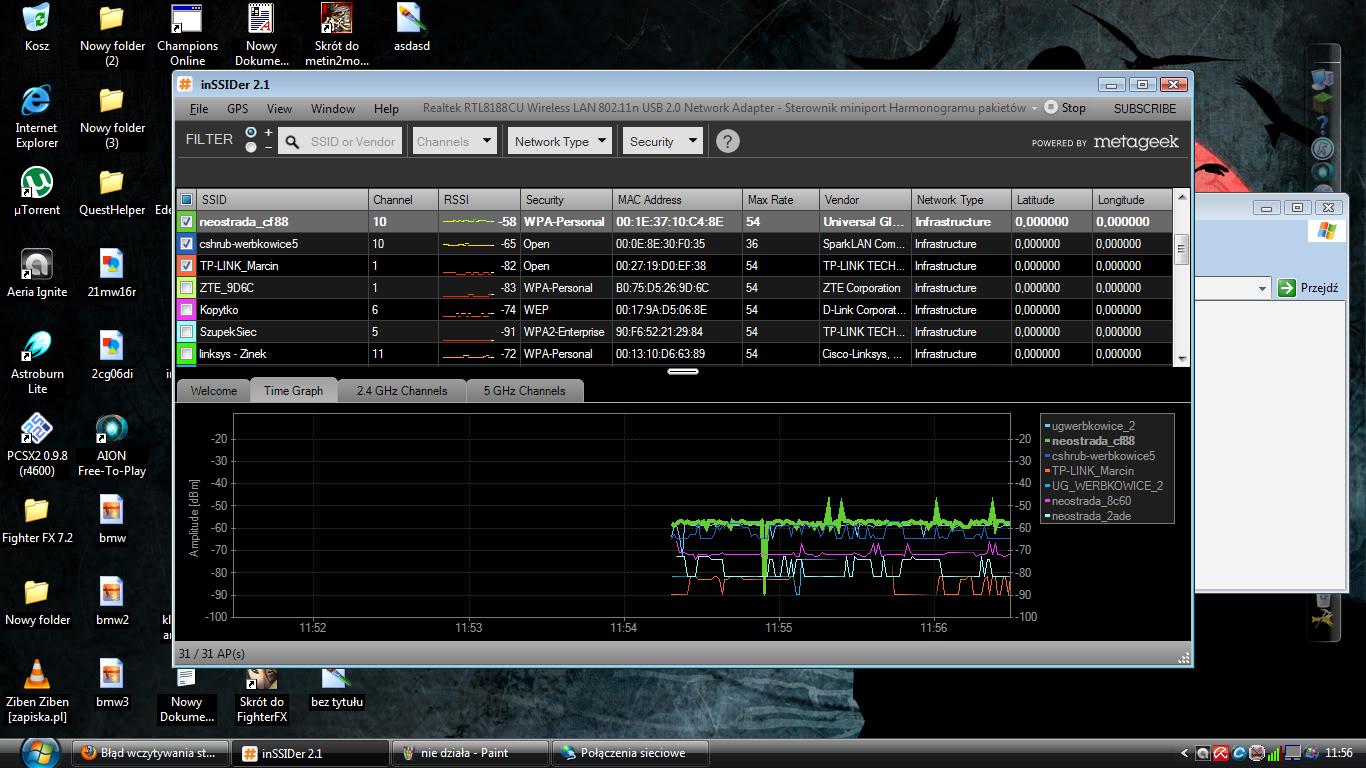
Task: Switch to the Paint taskbar button
Action: click(x=469, y=753)
